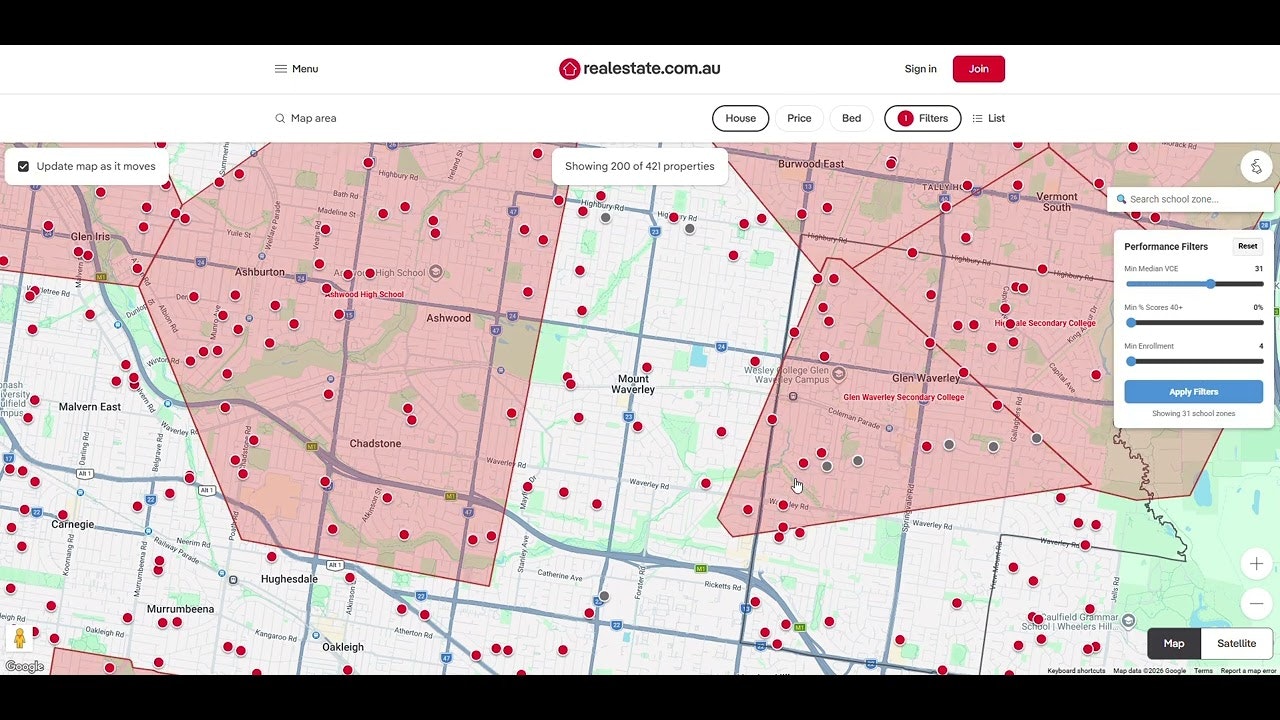Click the magnifier in the school zone search box
1280x720 pixels.
[1122, 199]
